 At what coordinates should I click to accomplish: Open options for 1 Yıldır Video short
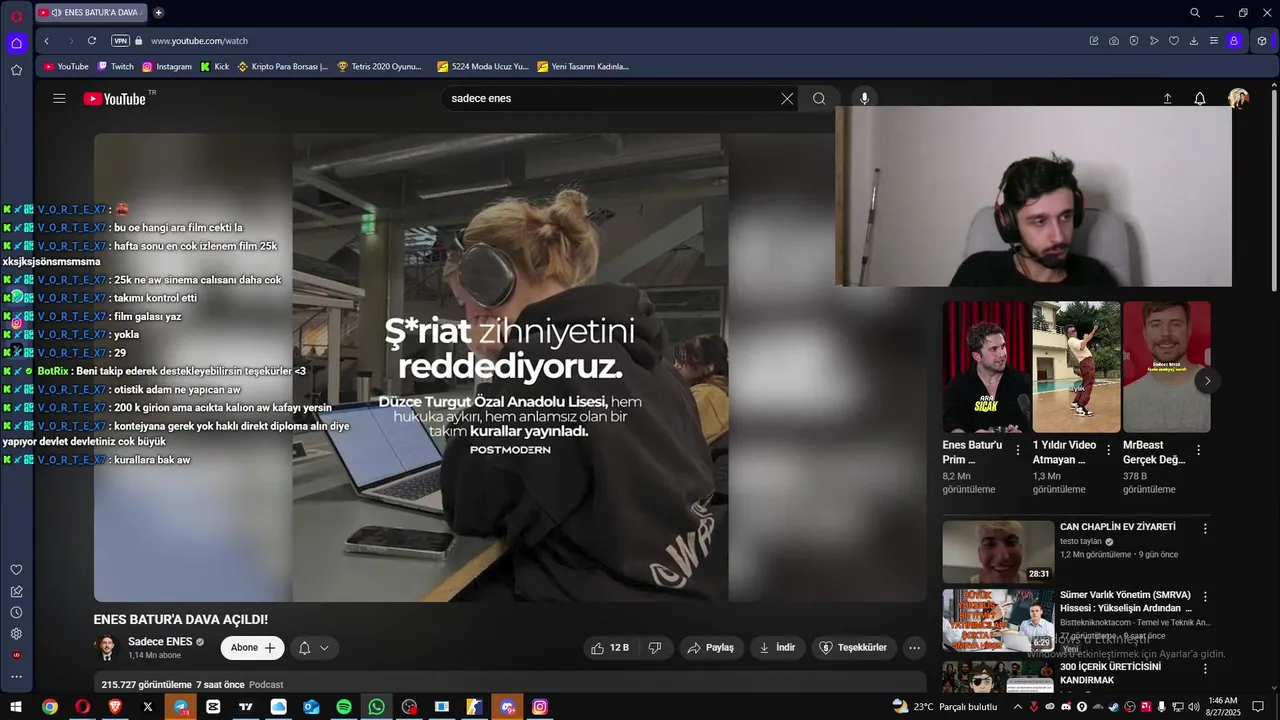pos(1108,450)
